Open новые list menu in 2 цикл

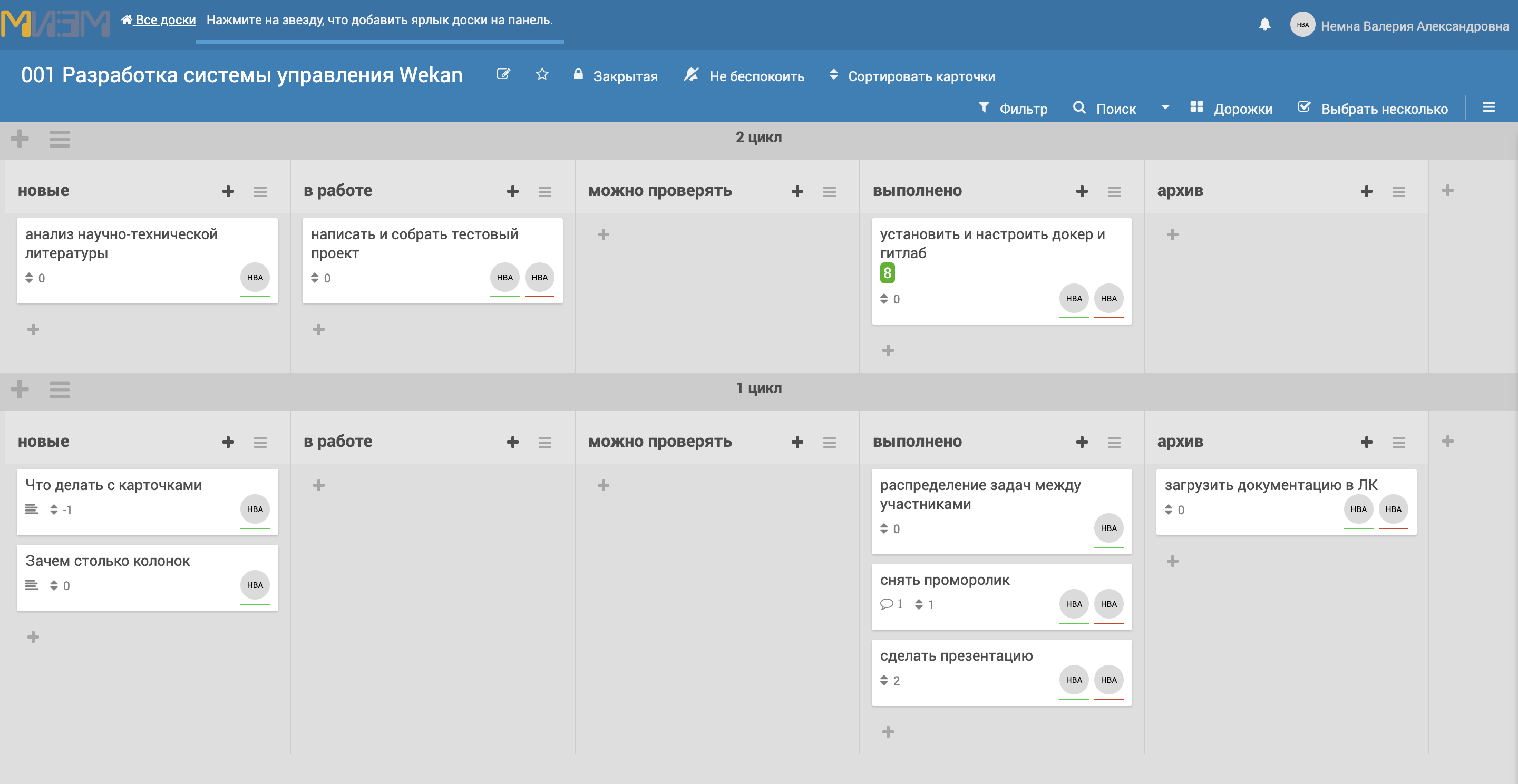pyautogui.click(x=260, y=191)
